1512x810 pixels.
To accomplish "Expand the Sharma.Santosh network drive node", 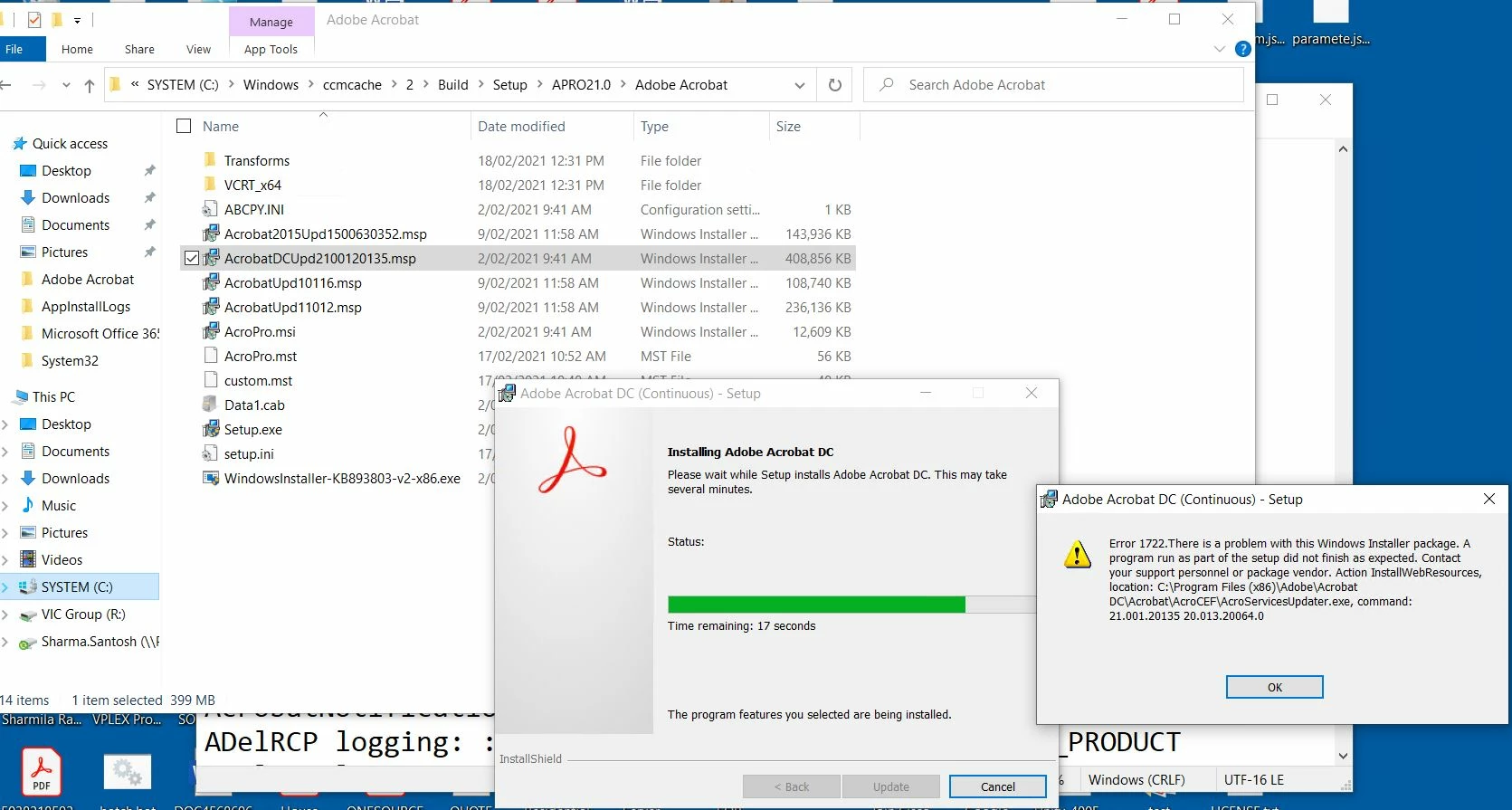I will tap(5, 642).
